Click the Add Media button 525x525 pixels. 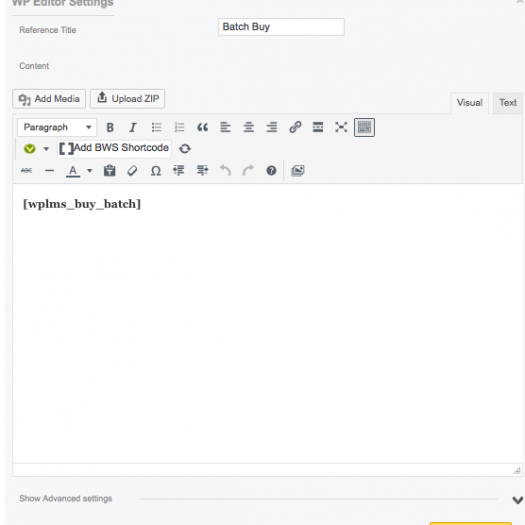(x=49, y=99)
